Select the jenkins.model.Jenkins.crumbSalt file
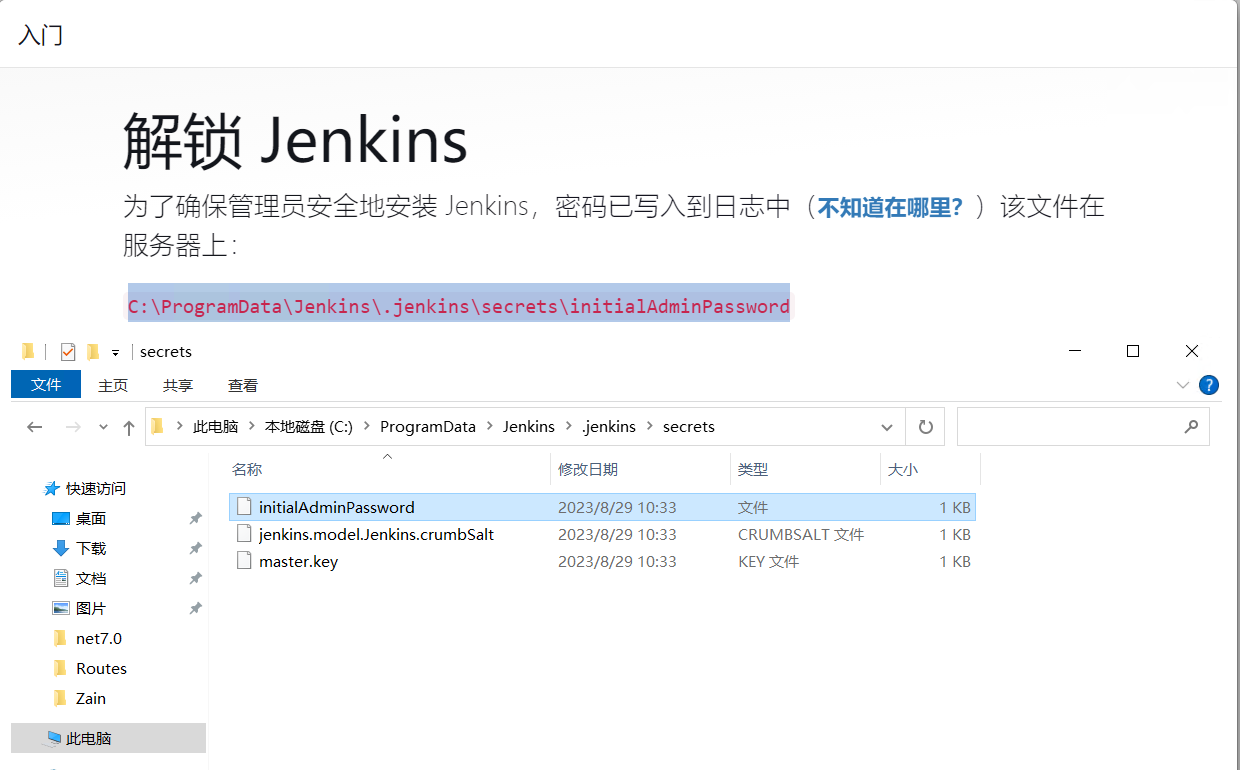This screenshot has width=1240, height=770. tap(602, 534)
